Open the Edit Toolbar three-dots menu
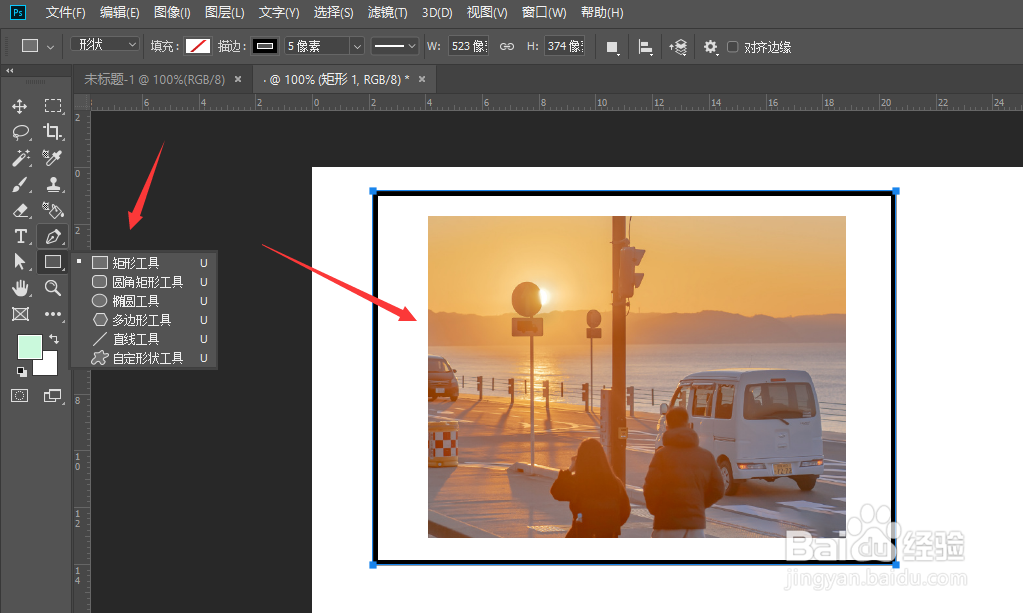The image size is (1023, 613). [x=53, y=314]
